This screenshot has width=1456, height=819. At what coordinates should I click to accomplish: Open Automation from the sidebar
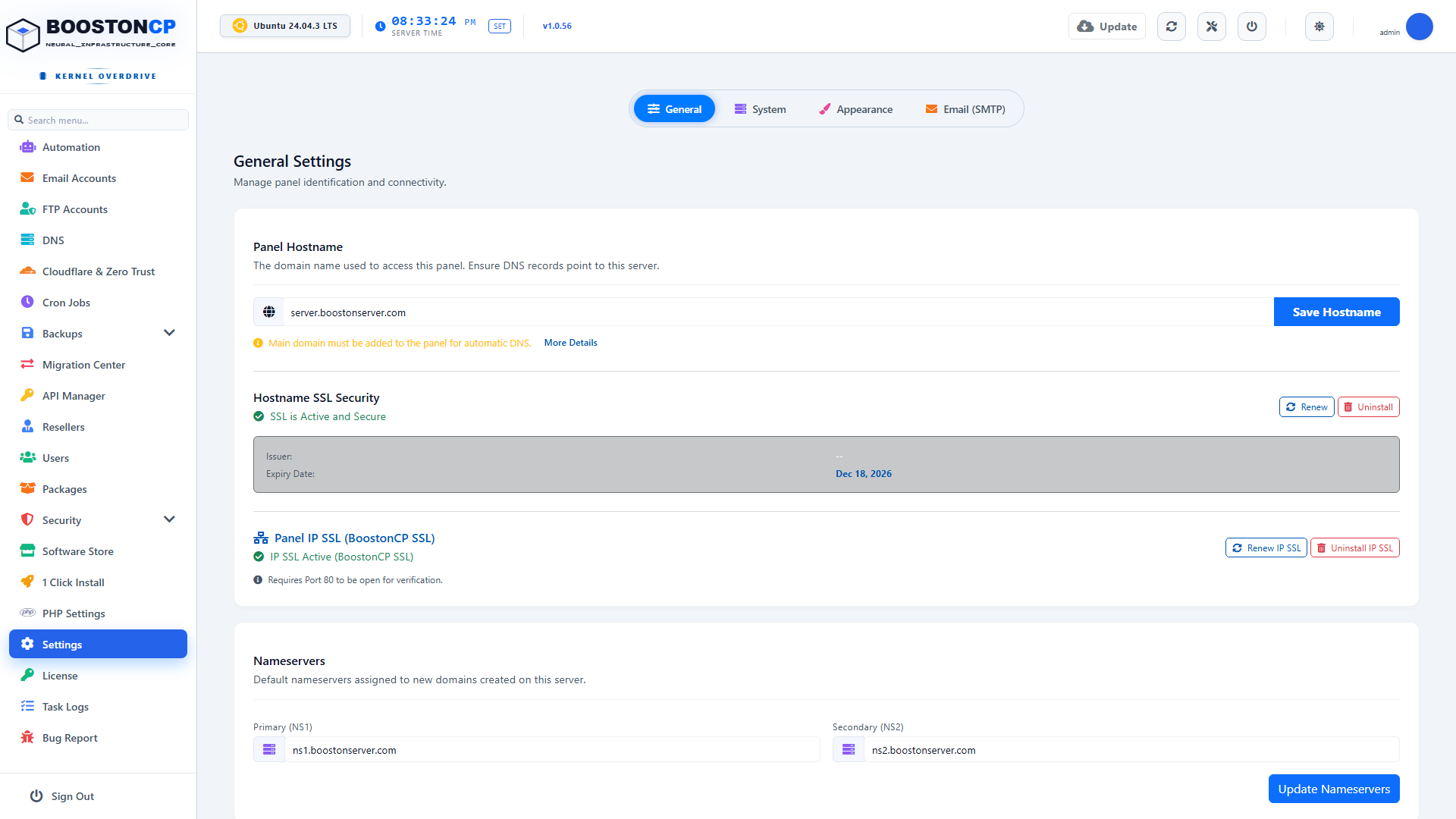(x=98, y=147)
